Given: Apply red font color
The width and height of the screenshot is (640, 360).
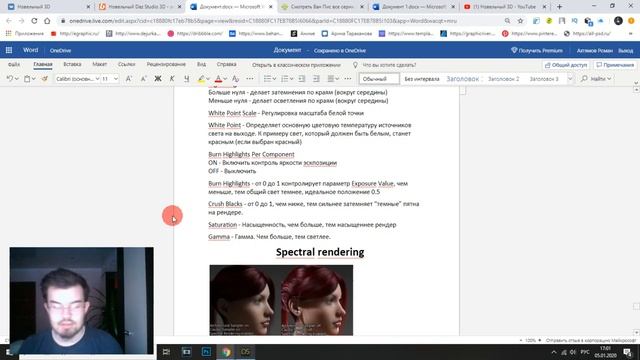Looking at the screenshot, I should (218, 79).
